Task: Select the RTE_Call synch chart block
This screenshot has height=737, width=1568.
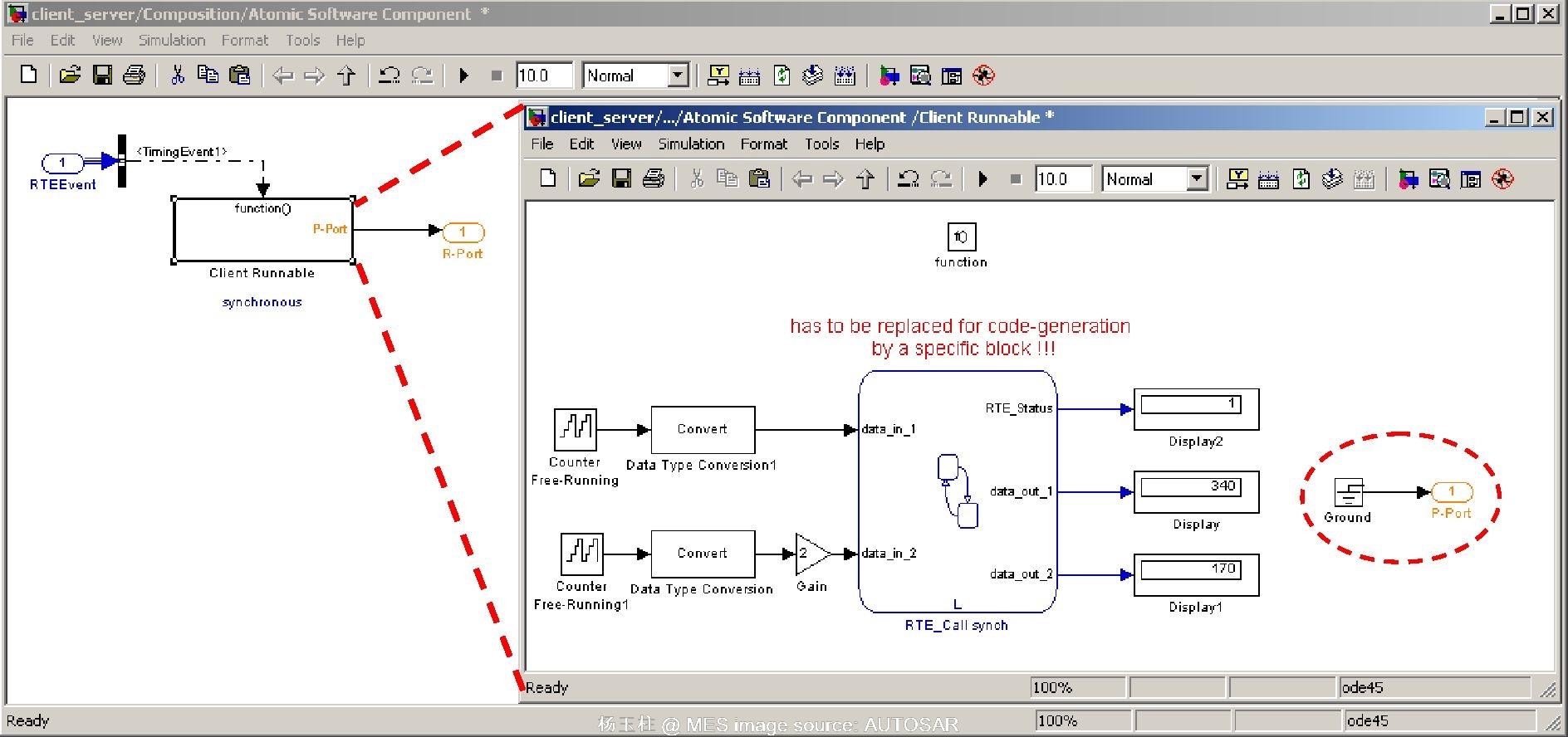Action: (958, 491)
